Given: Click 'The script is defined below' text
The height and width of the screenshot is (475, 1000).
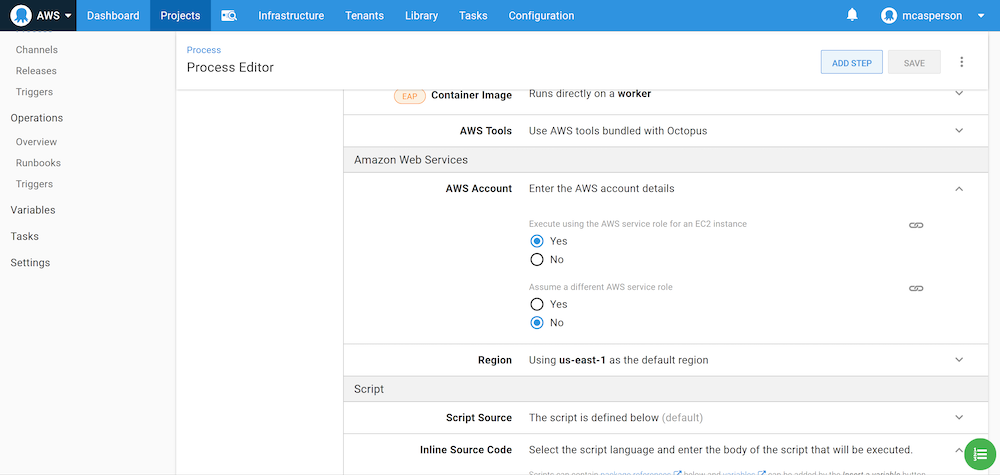Looking at the screenshot, I should pyautogui.click(x=594, y=418).
